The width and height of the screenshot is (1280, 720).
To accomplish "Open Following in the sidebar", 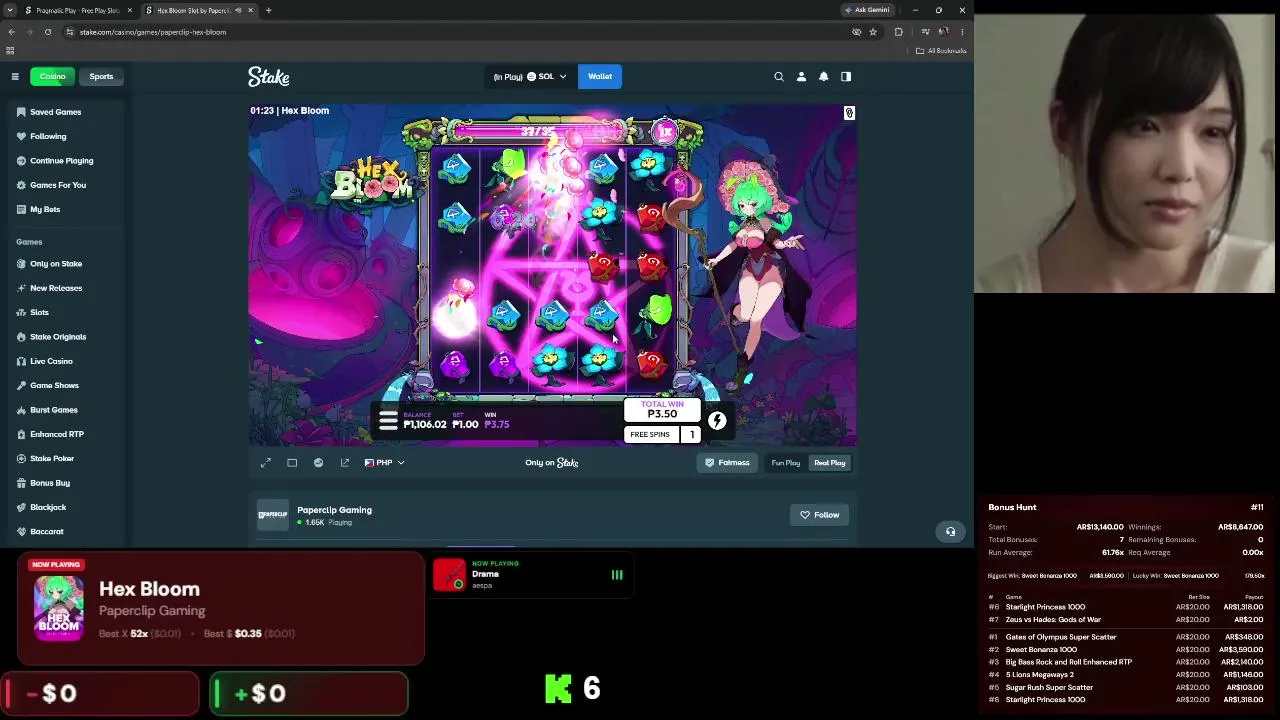I will (x=48, y=136).
